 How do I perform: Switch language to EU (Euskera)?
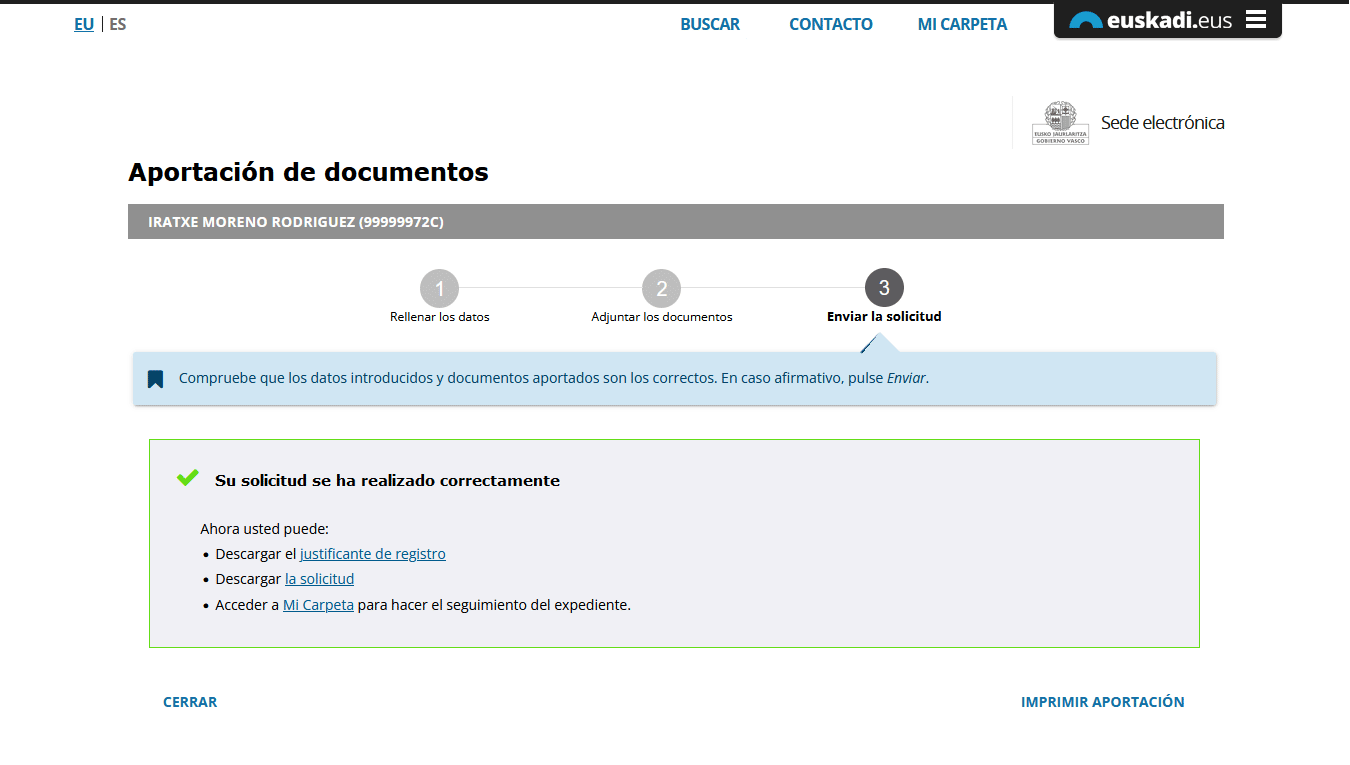[84, 24]
